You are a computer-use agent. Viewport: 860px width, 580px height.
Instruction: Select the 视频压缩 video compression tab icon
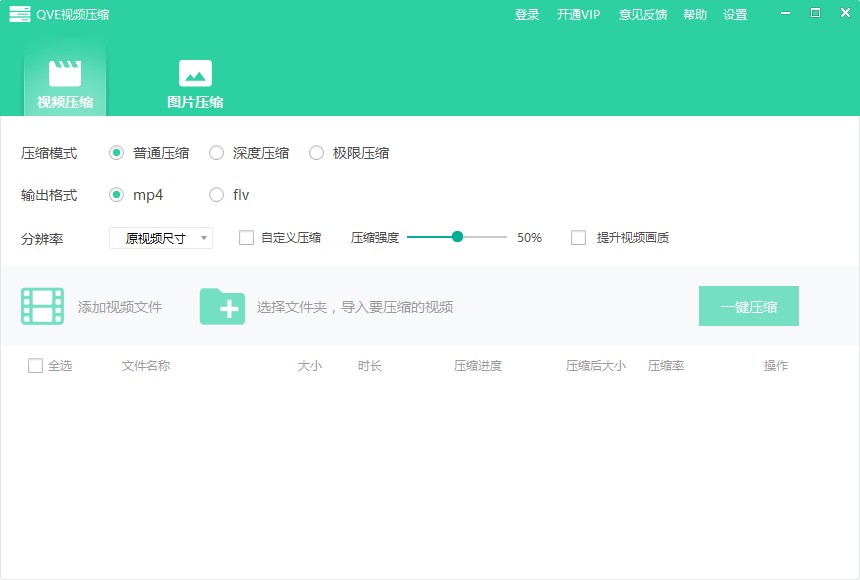click(x=65, y=72)
